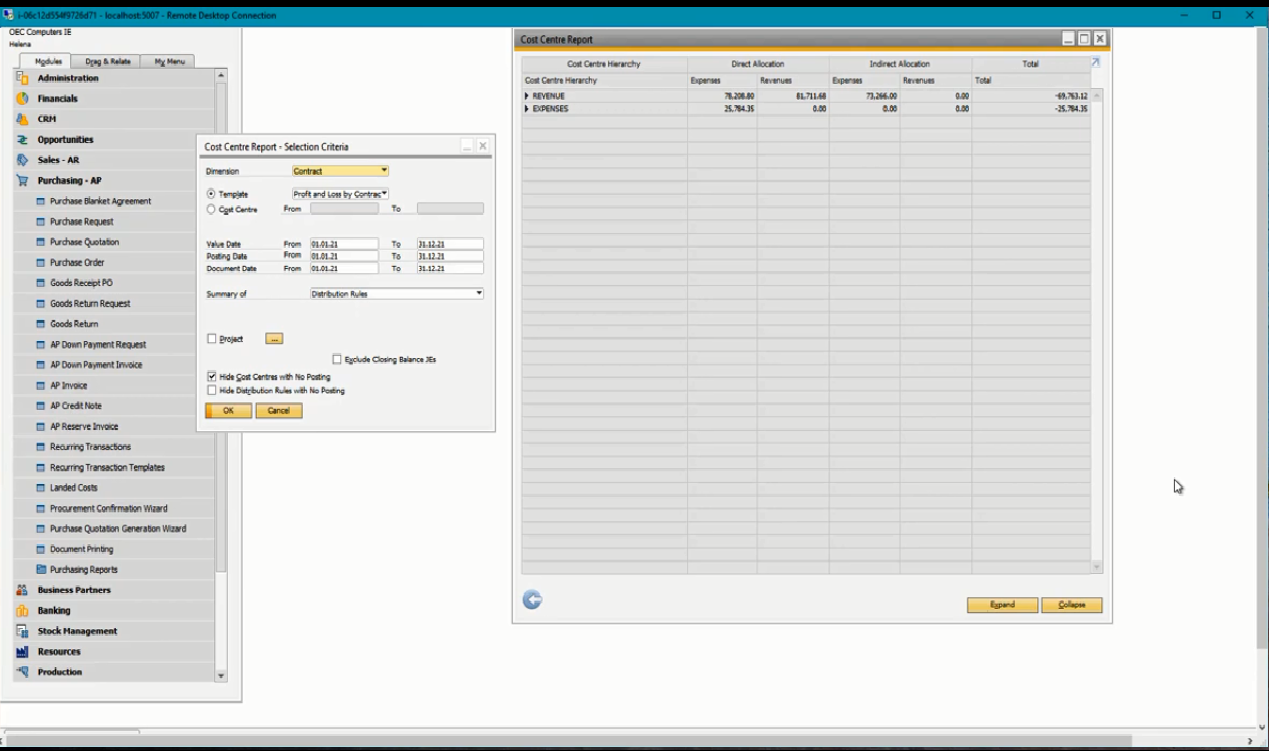Open the Dimension dropdown showing Contract

tap(382, 170)
